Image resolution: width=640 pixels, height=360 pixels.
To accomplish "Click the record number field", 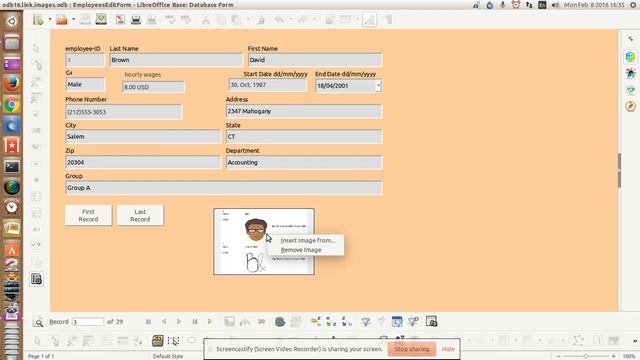I will pos(88,322).
